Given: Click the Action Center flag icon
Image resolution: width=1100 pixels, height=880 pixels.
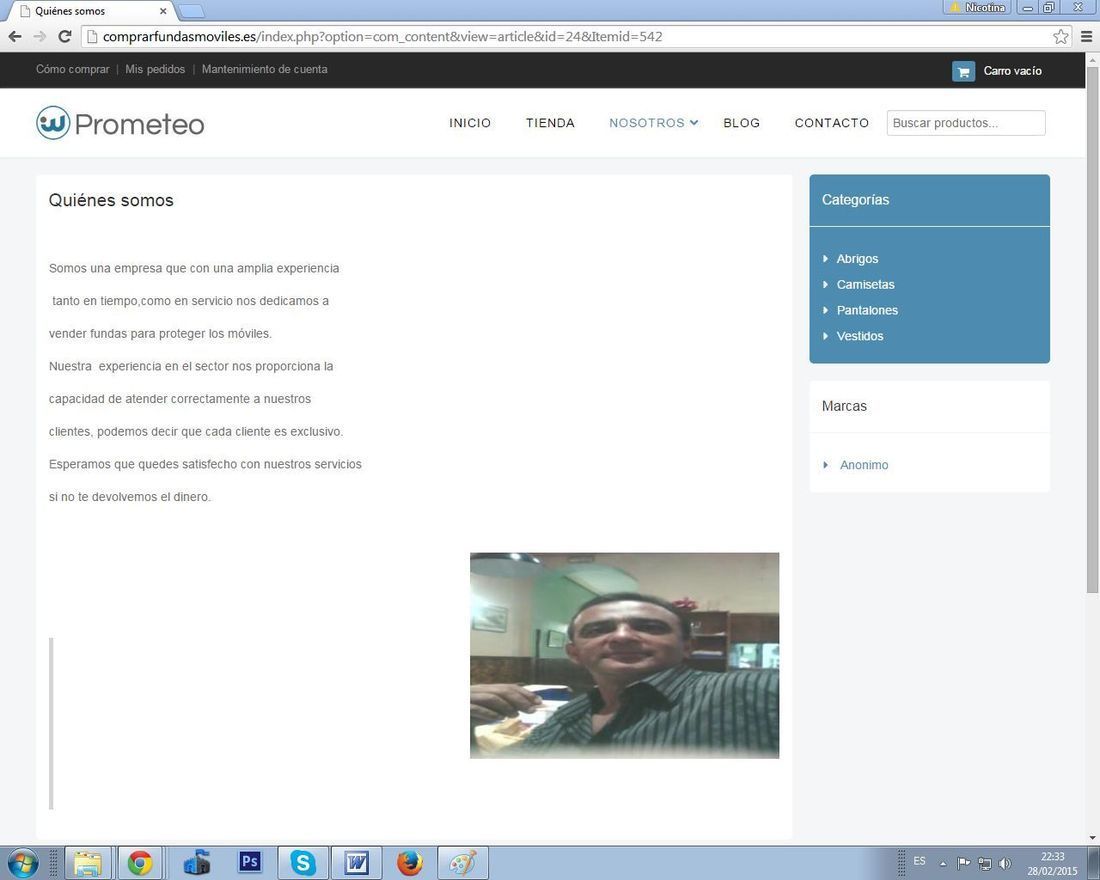Looking at the screenshot, I should pyautogui.click(x=964, y=864).
